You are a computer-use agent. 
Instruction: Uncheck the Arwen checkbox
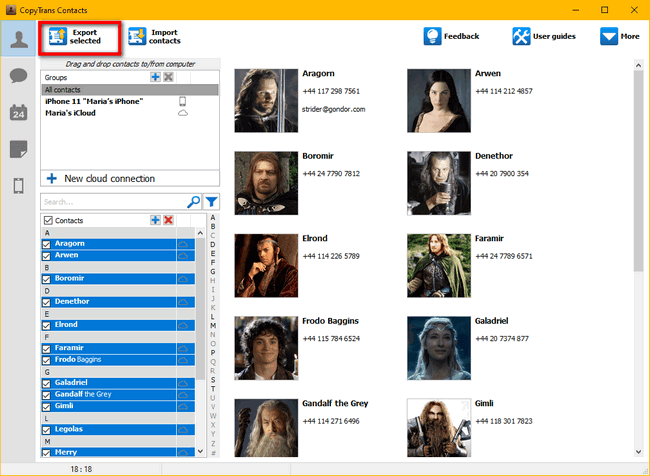click(46, 256)
